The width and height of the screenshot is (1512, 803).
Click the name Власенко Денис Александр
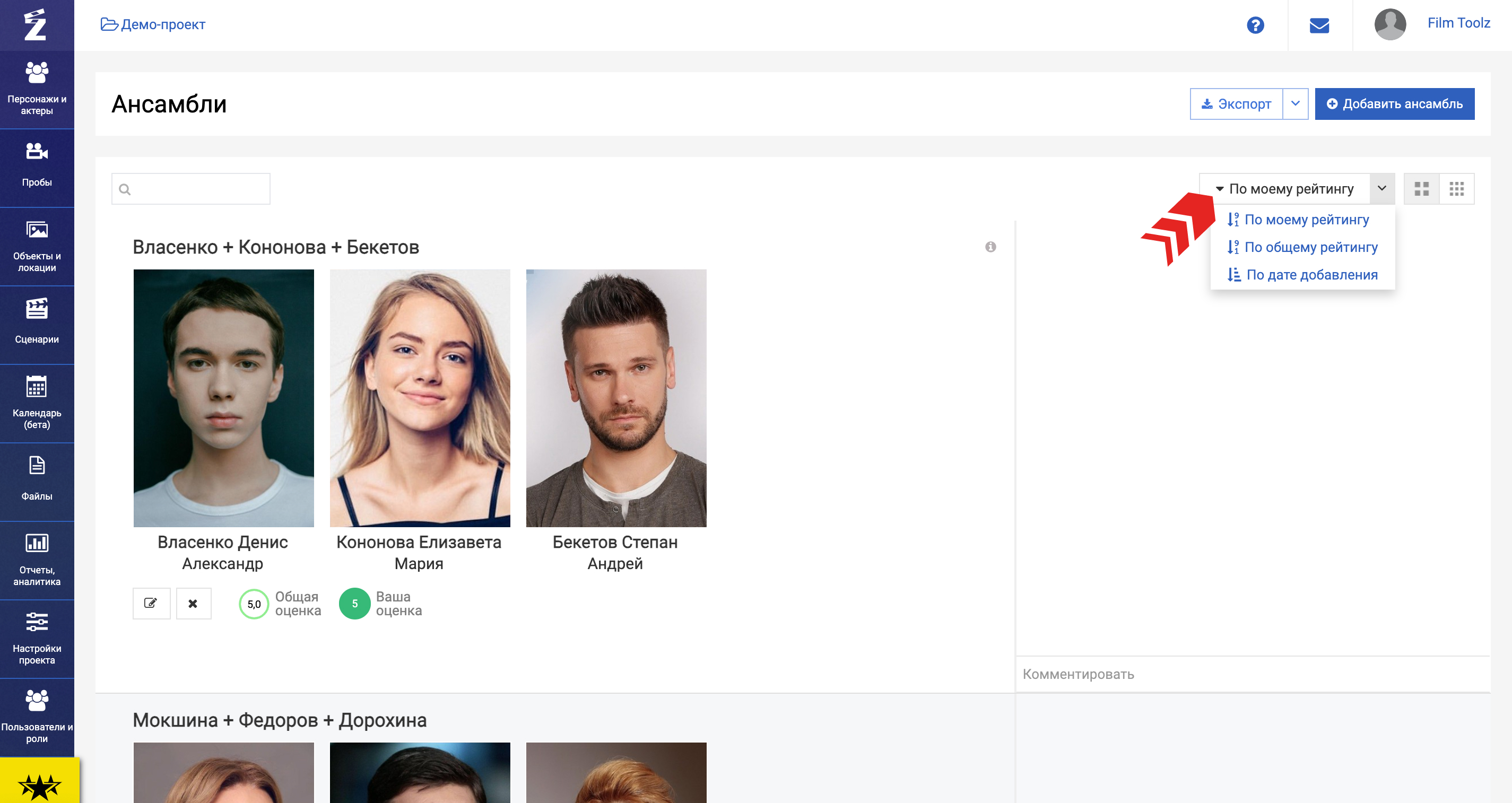pos(222,552)
